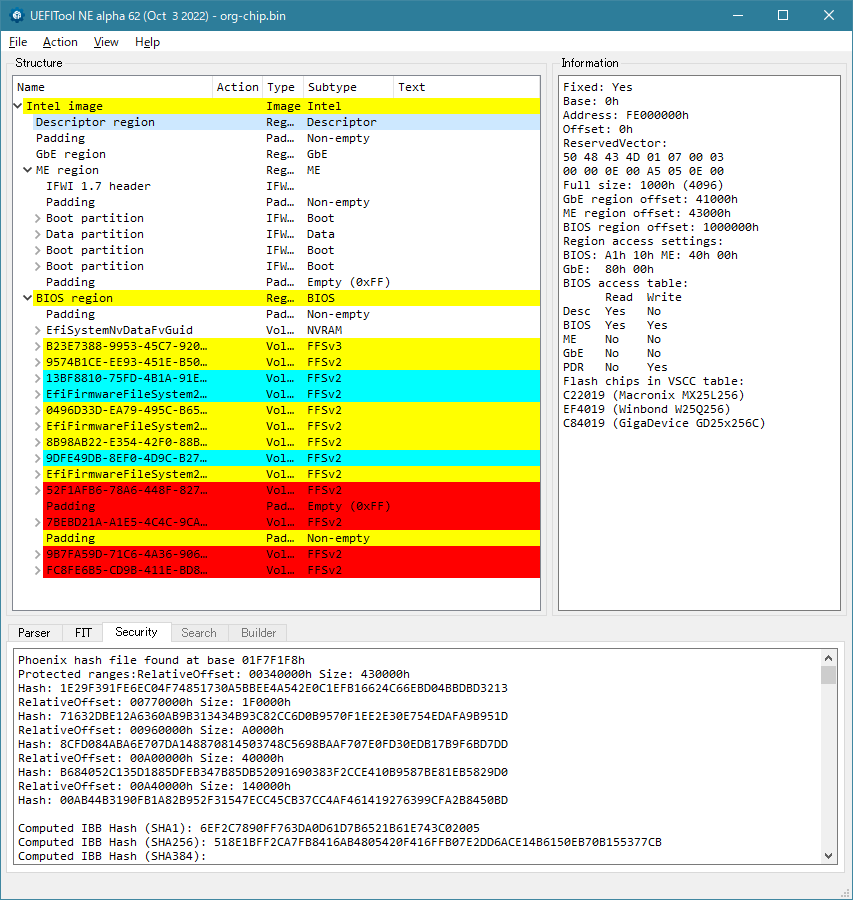Select the red Padding Empty (0xFF) row
Screen dimensions: 853x900
[x=292, y=506]
